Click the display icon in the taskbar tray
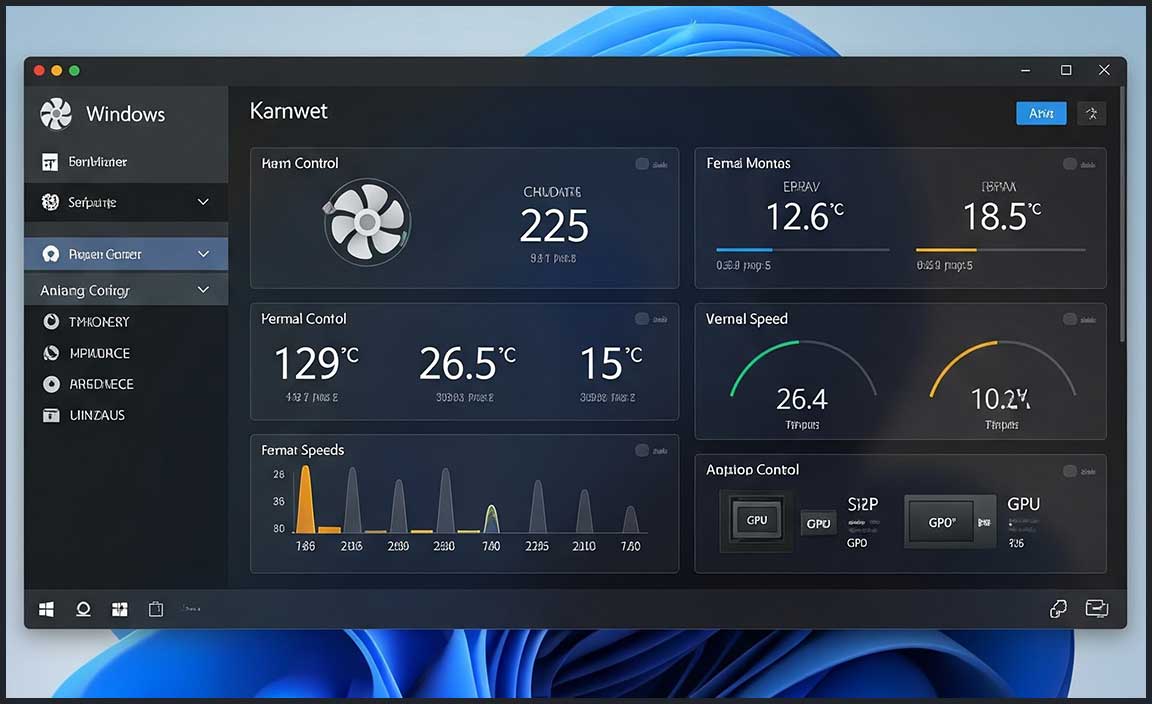This screenshot has width=1152, height=704. (1097, 608)
